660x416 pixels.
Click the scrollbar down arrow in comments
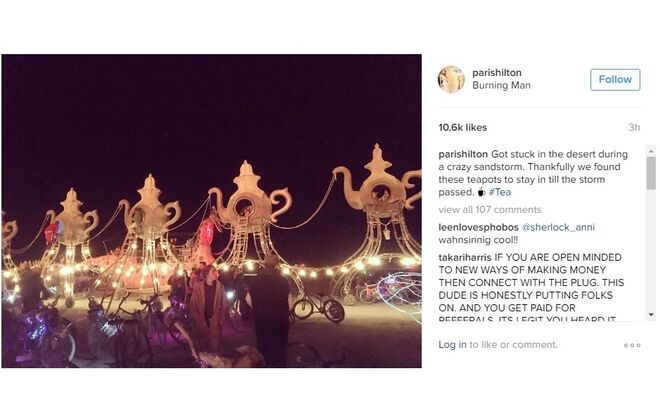(x=651, y=314)
